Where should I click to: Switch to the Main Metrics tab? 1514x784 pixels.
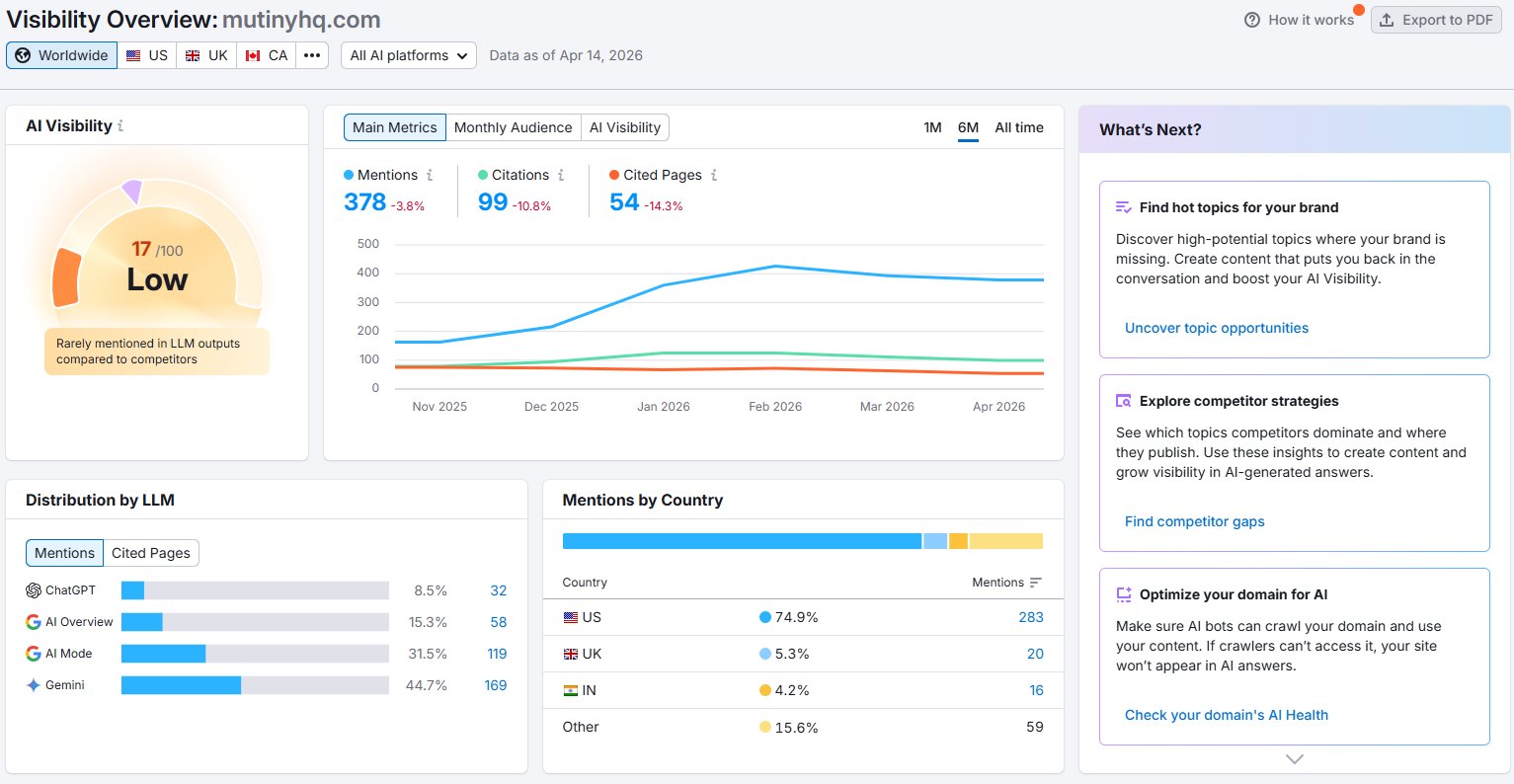[394, 127]
